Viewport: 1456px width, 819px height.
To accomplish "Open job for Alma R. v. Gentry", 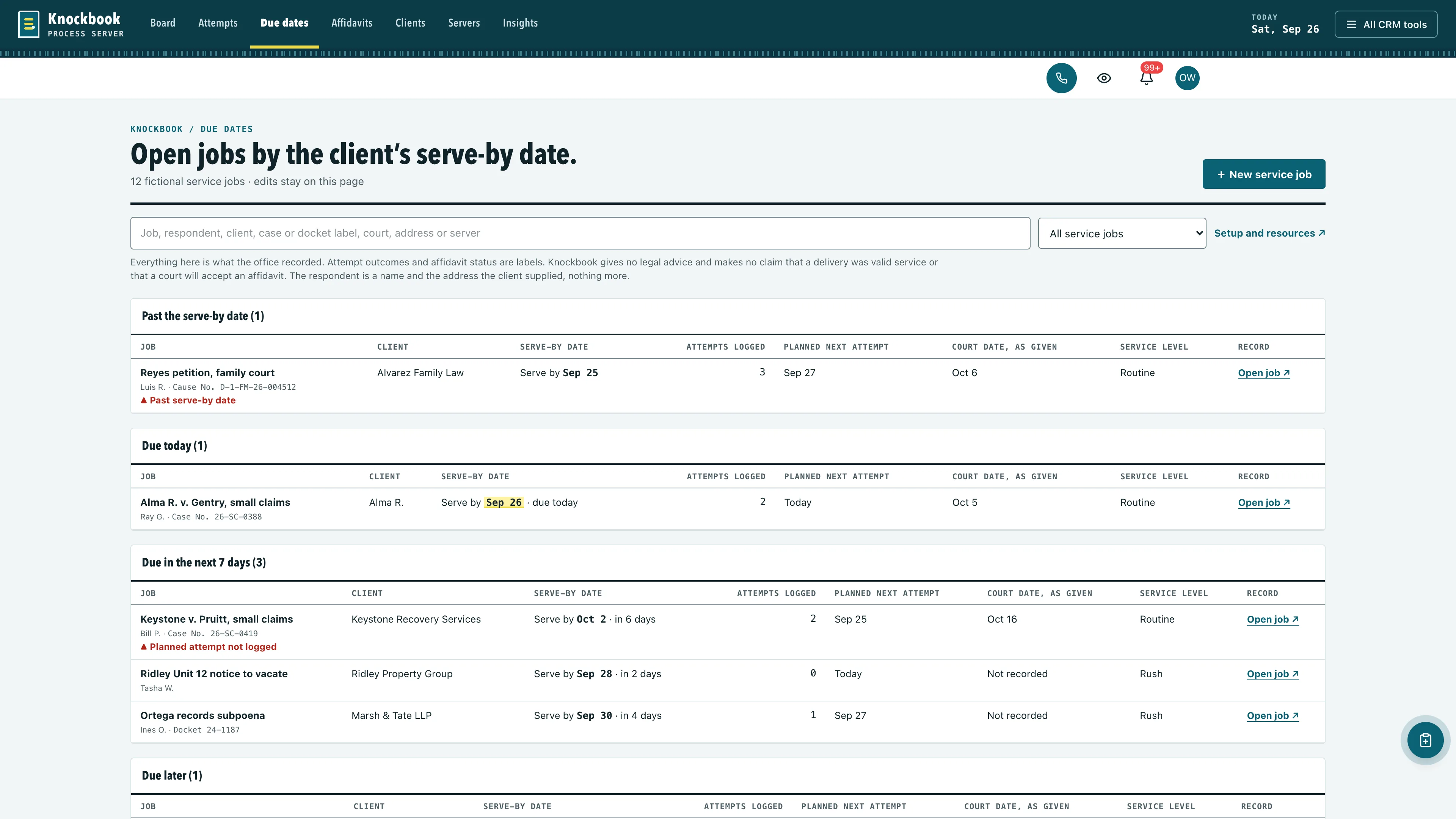I will click(x=1263, y=502).
